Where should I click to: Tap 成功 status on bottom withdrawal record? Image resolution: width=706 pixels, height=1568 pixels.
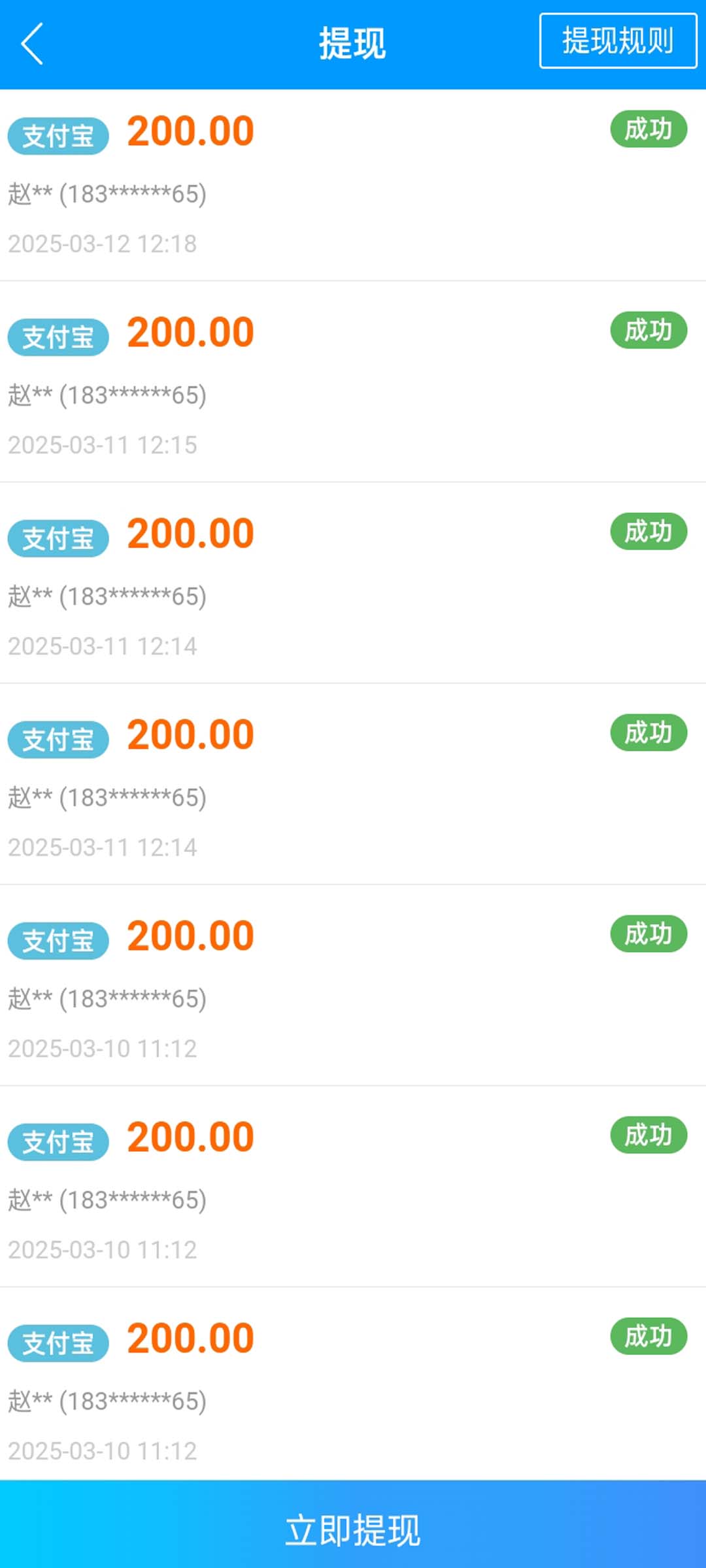(x=648, y=1336)
